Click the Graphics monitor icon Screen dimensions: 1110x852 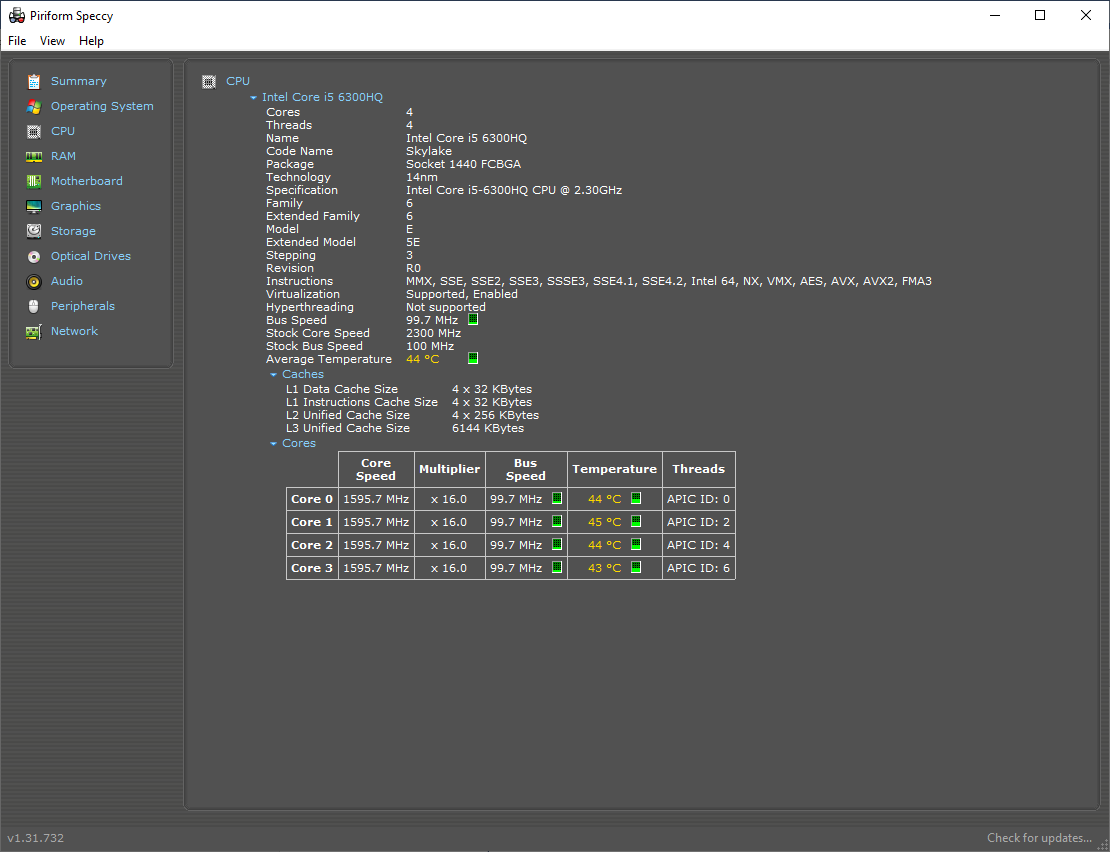click(34, 206)
